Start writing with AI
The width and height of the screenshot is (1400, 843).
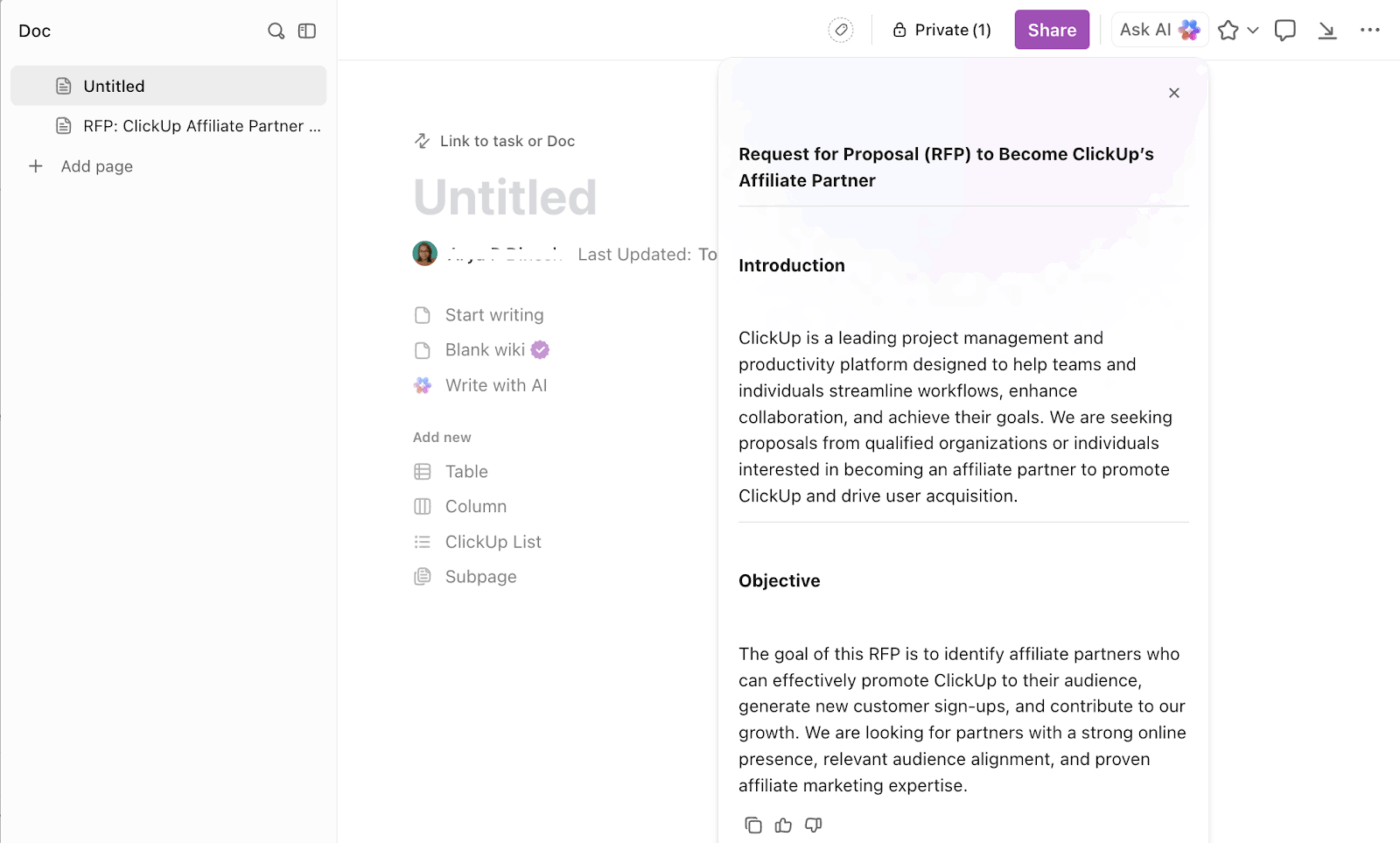pos(494,385)
